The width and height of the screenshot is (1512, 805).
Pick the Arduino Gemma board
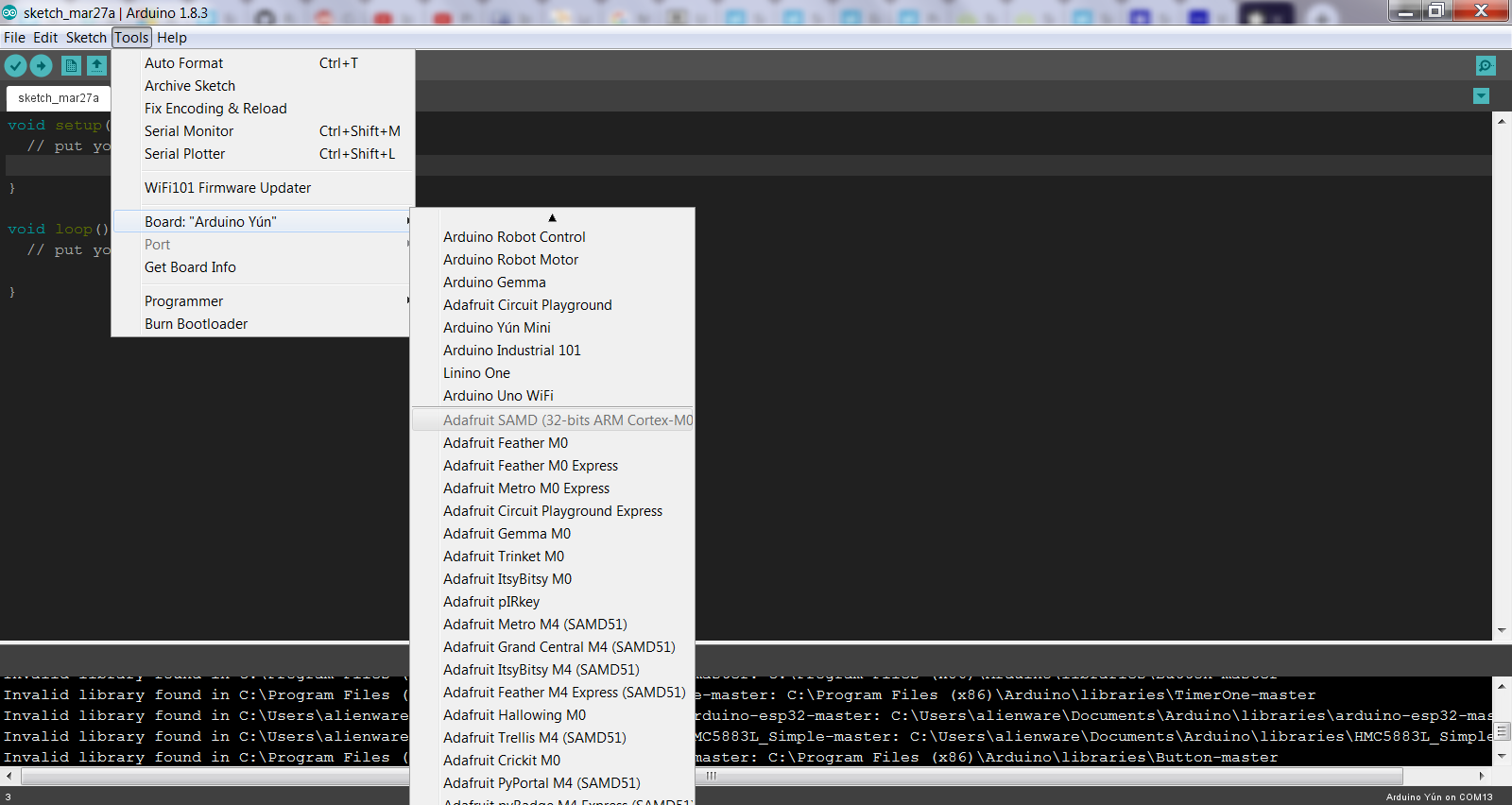[553, 283]
